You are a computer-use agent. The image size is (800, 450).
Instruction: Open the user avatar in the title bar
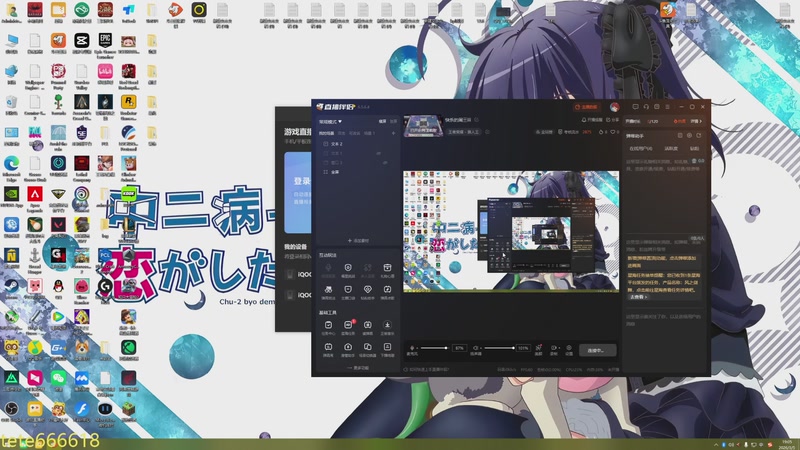[615, 107]
